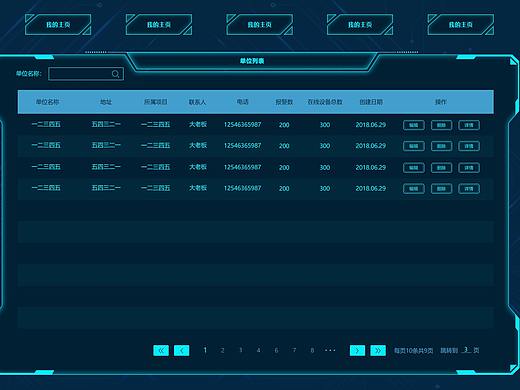This screenshot has width=520, height=390.
Task: Click the 联系人 column header
Action: (198, 102)
